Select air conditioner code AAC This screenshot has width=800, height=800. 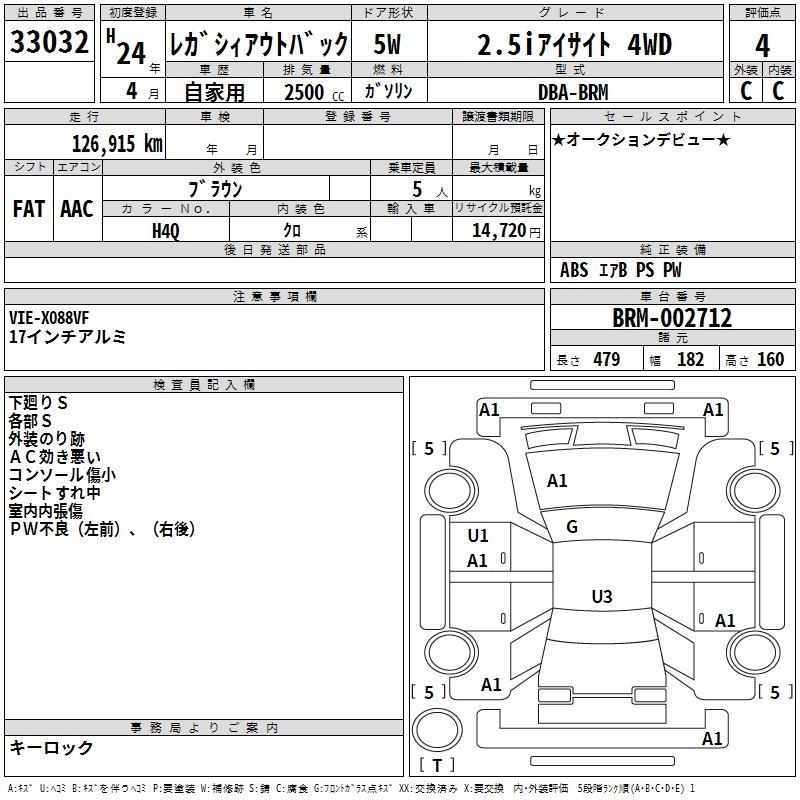pyautogui.click(x=77, y=209)
